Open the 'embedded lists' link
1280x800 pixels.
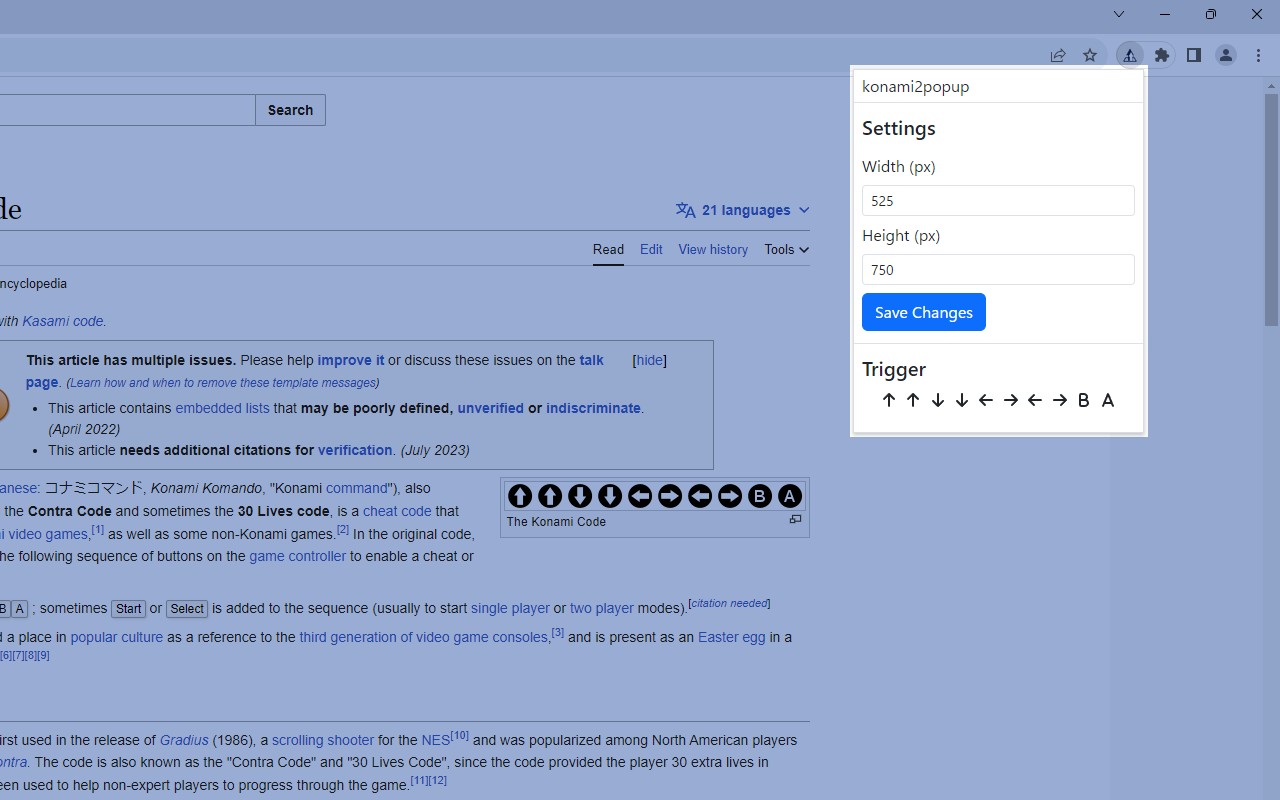pos(222,408)
